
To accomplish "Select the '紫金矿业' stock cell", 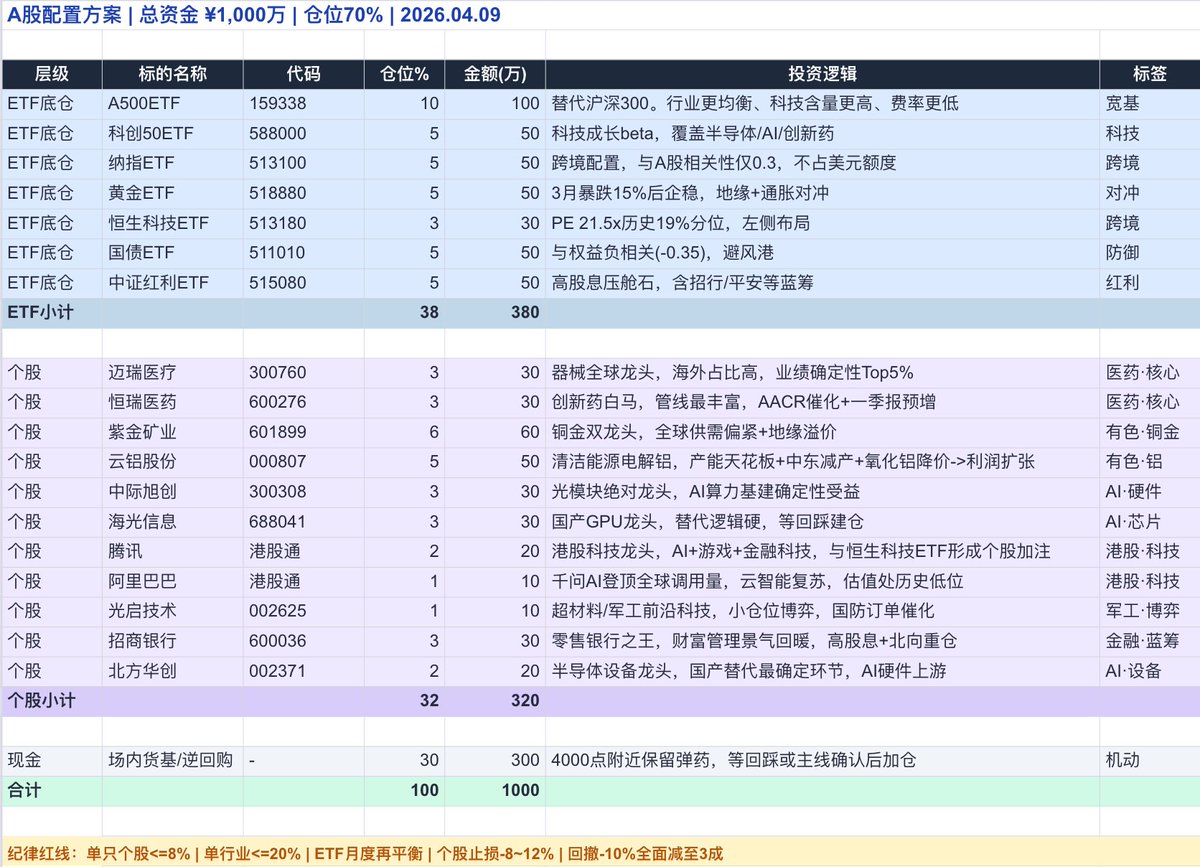I will point(172,432).
